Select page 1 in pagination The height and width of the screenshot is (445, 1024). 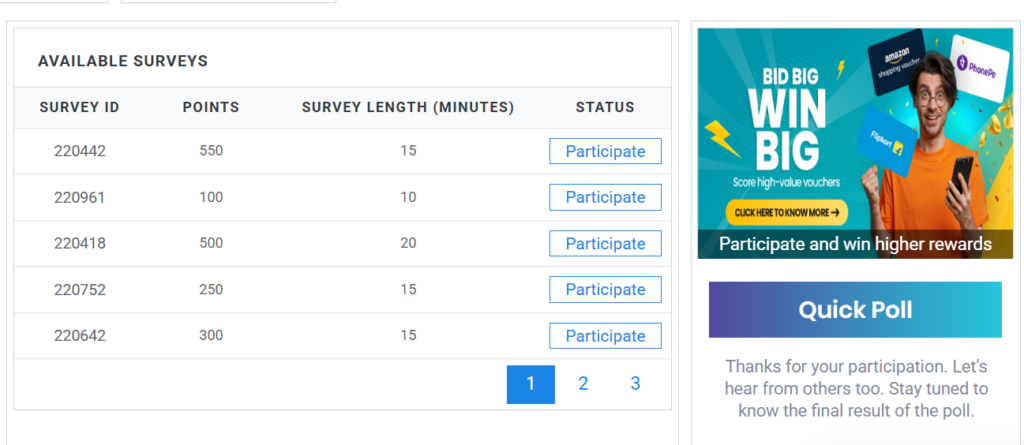pos(530,384)
